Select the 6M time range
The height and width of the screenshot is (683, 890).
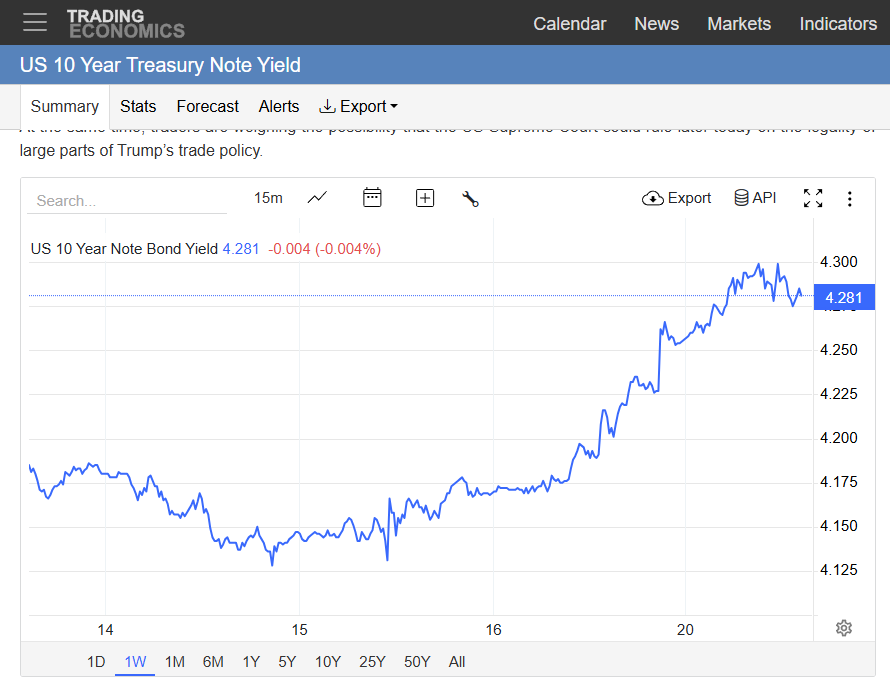coord(213,662)
